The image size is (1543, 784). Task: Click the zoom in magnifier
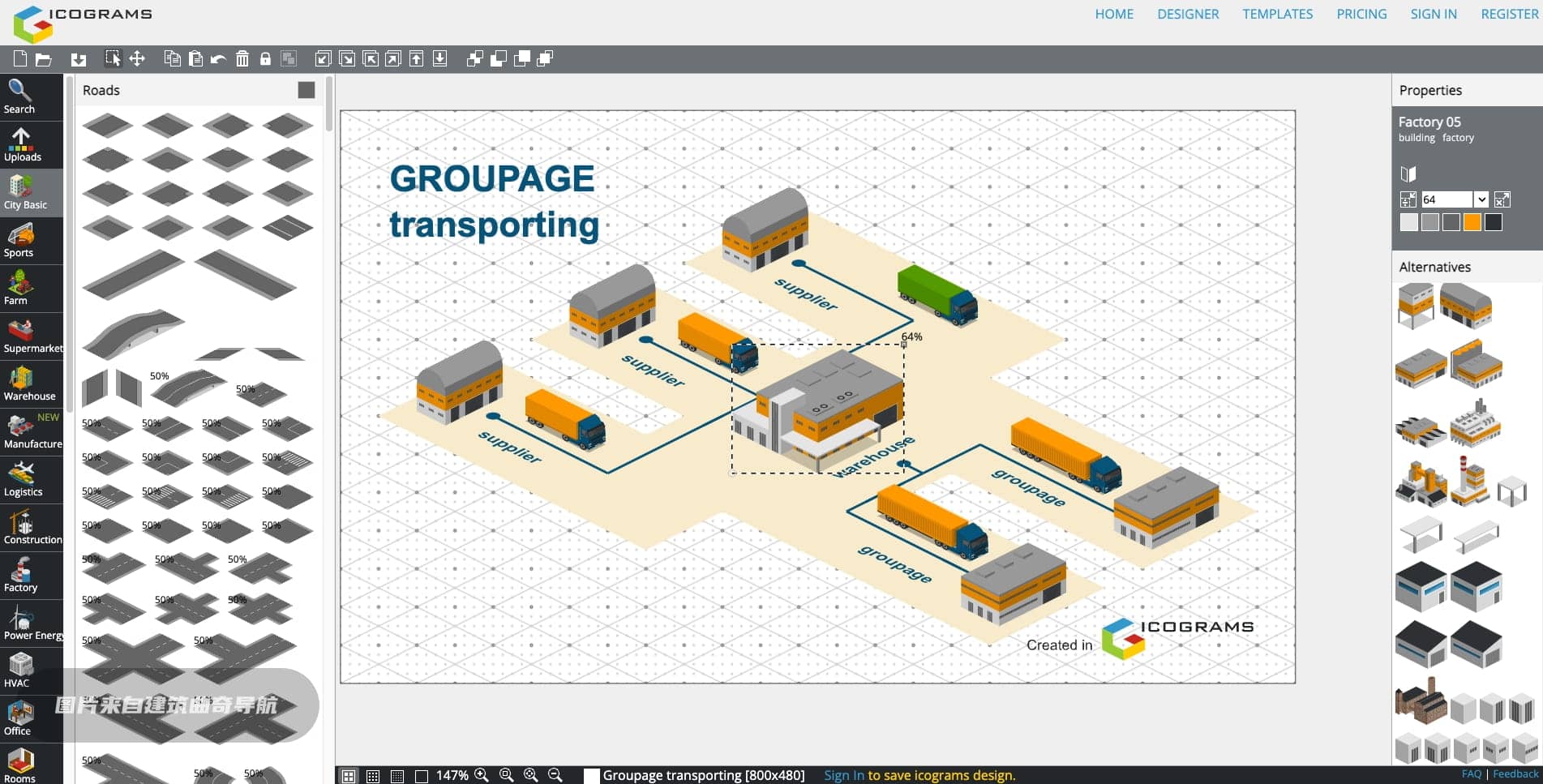click(x=482, y=775)
